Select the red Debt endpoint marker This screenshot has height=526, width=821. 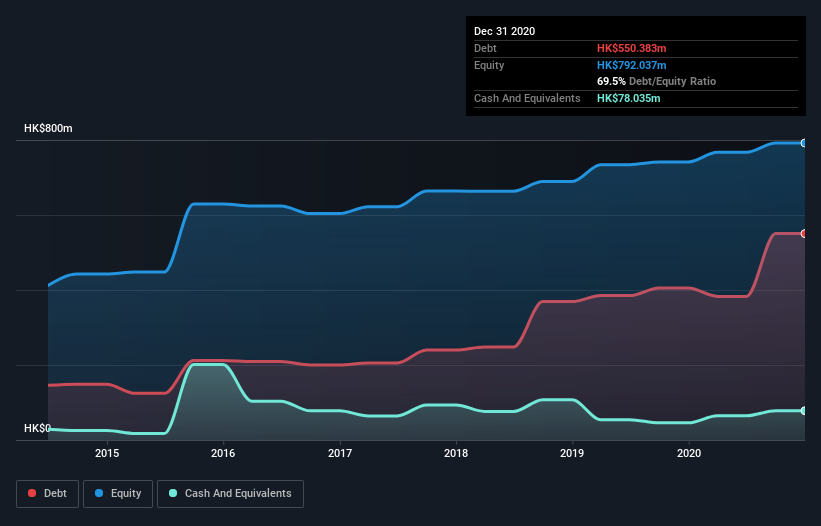804,233
